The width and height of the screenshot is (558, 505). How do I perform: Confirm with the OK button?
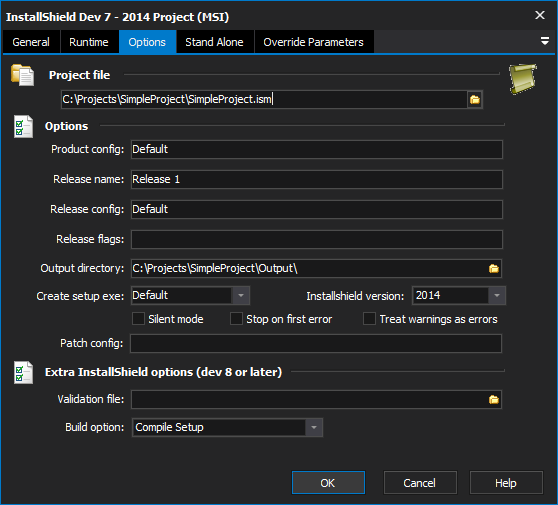pos(328,483)
